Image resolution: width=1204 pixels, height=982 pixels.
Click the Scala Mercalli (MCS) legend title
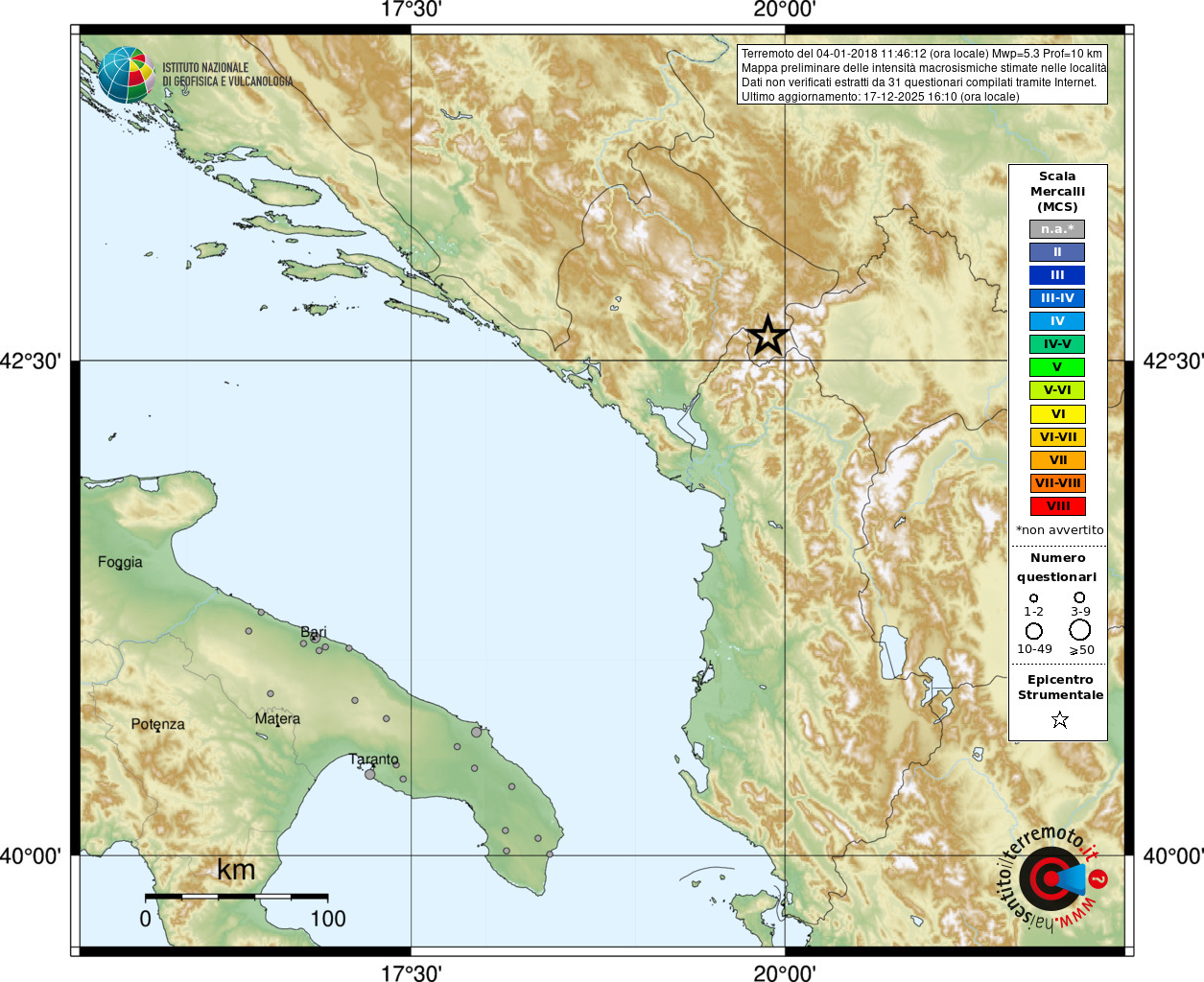click(x=1057, y=191)
